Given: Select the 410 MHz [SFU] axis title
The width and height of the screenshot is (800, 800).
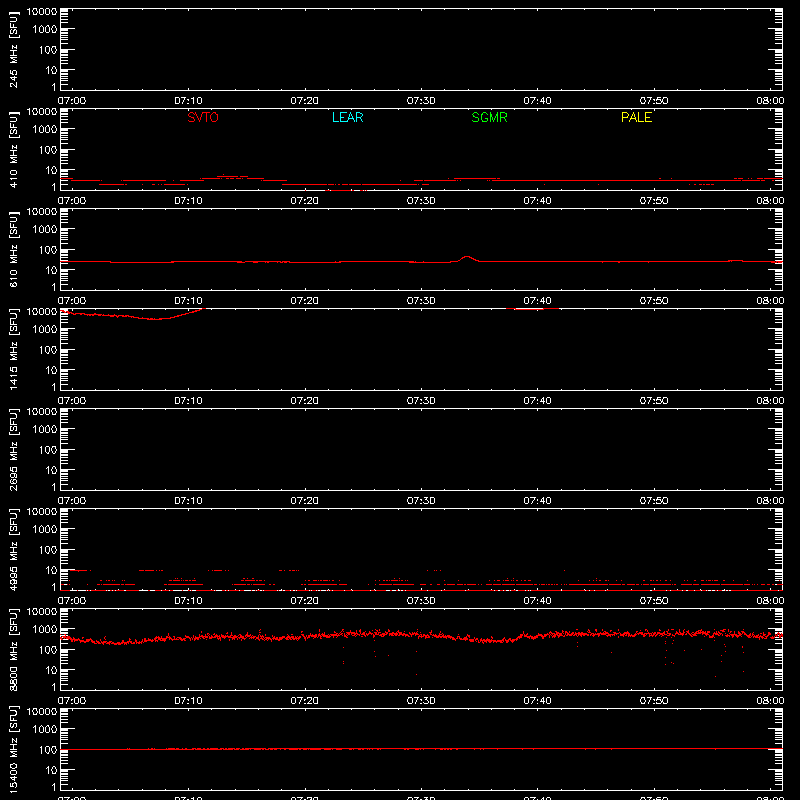Looking at the screenshot, I should [x=13, y=149].
